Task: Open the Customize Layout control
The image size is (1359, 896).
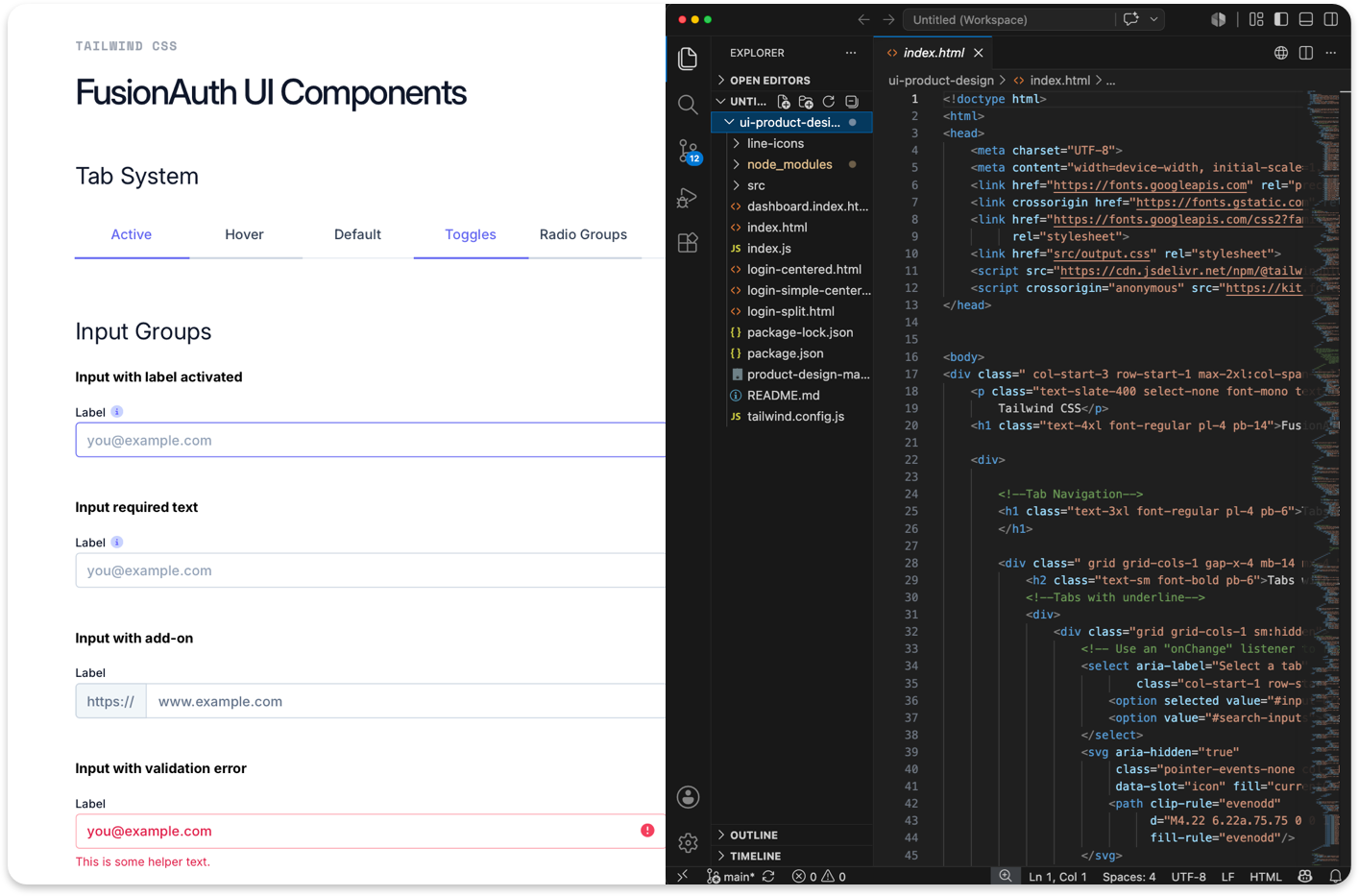Action: click(x=1256, y=19)
